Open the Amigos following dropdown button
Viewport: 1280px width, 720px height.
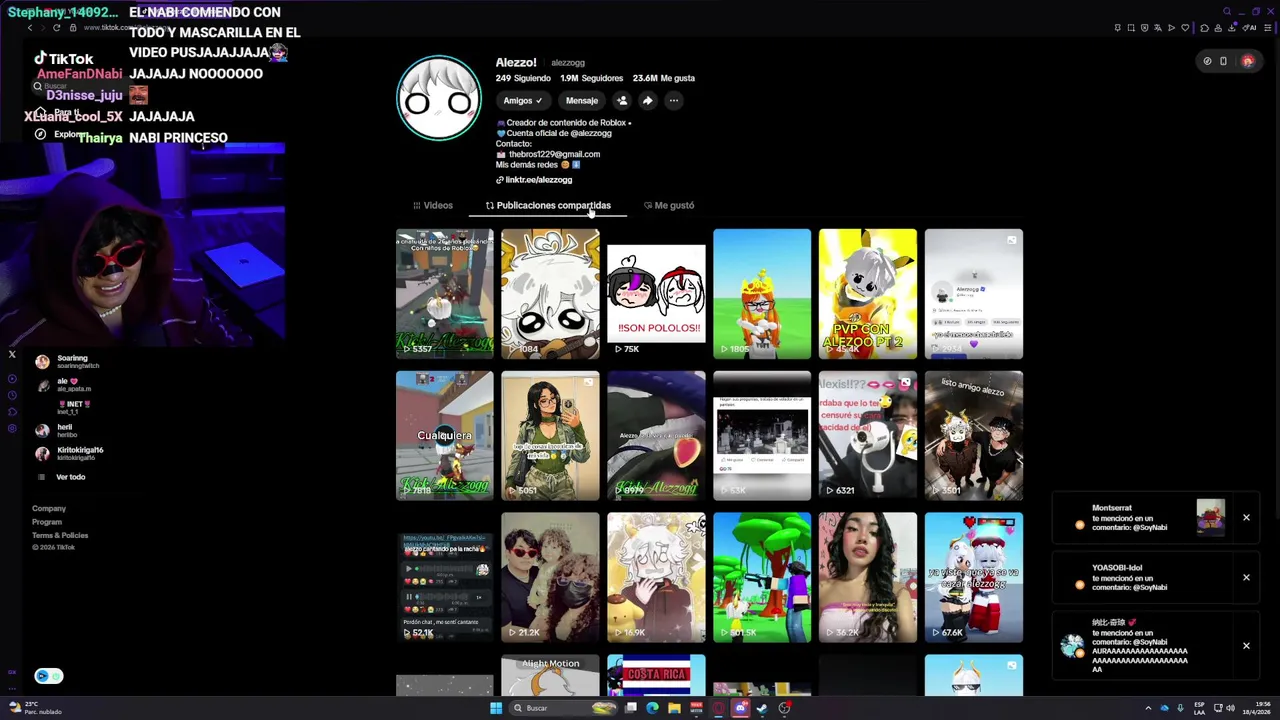click(x=523, y=100)
